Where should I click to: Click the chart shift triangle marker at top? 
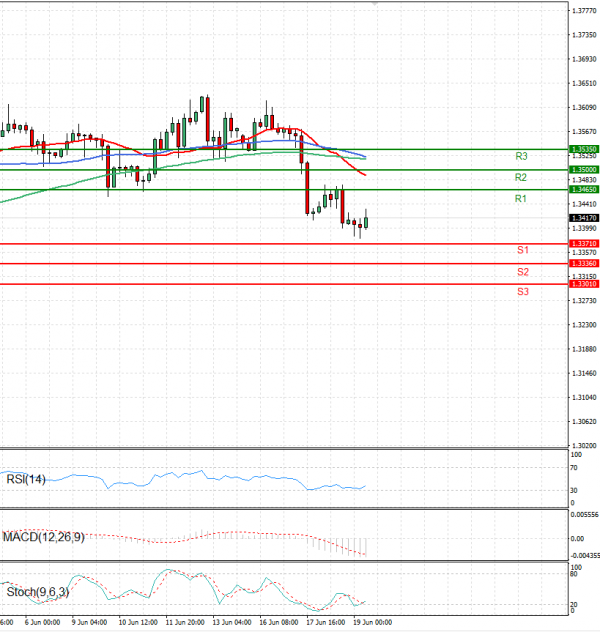coord(375,4)
